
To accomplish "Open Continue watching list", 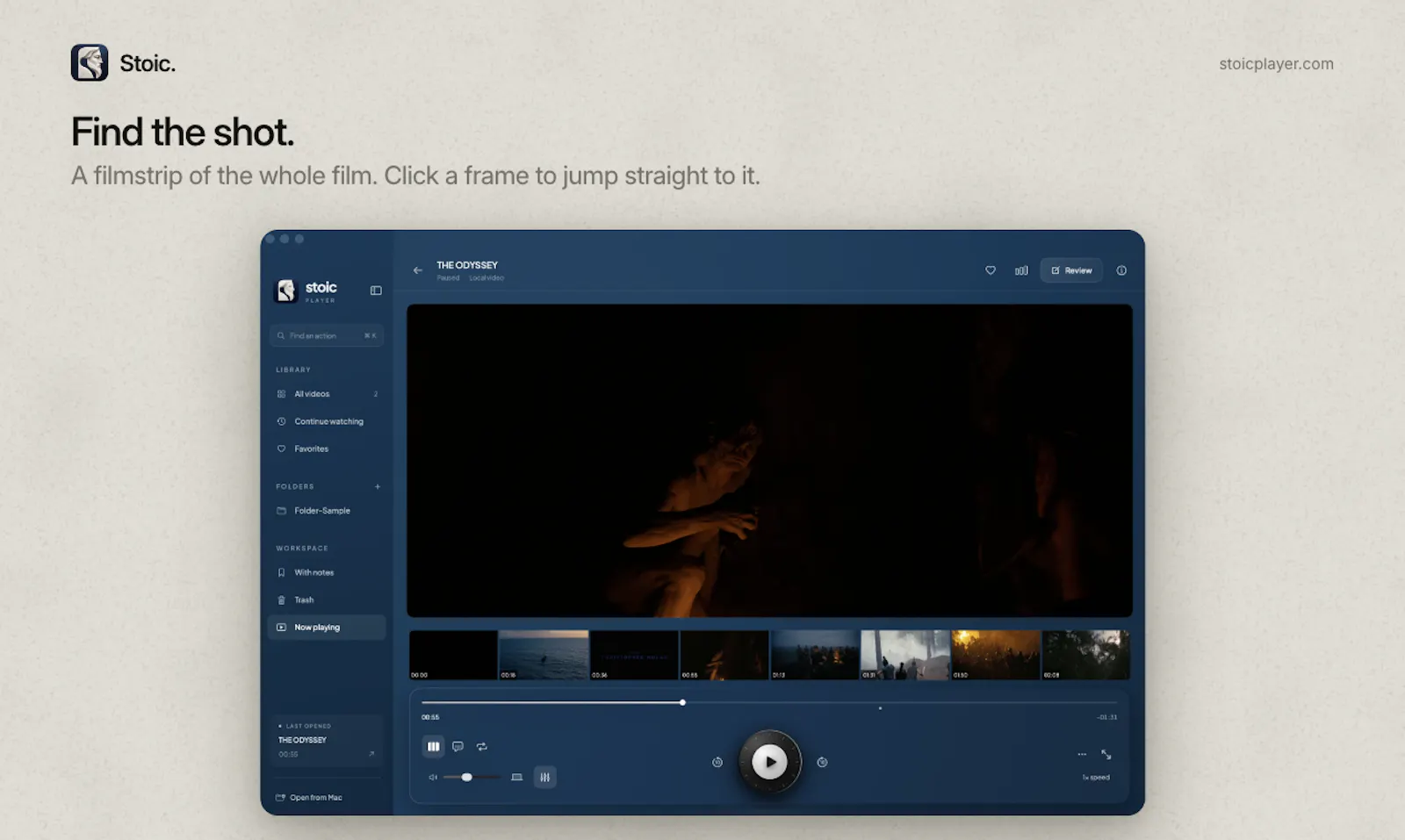I will pos(327,421).
